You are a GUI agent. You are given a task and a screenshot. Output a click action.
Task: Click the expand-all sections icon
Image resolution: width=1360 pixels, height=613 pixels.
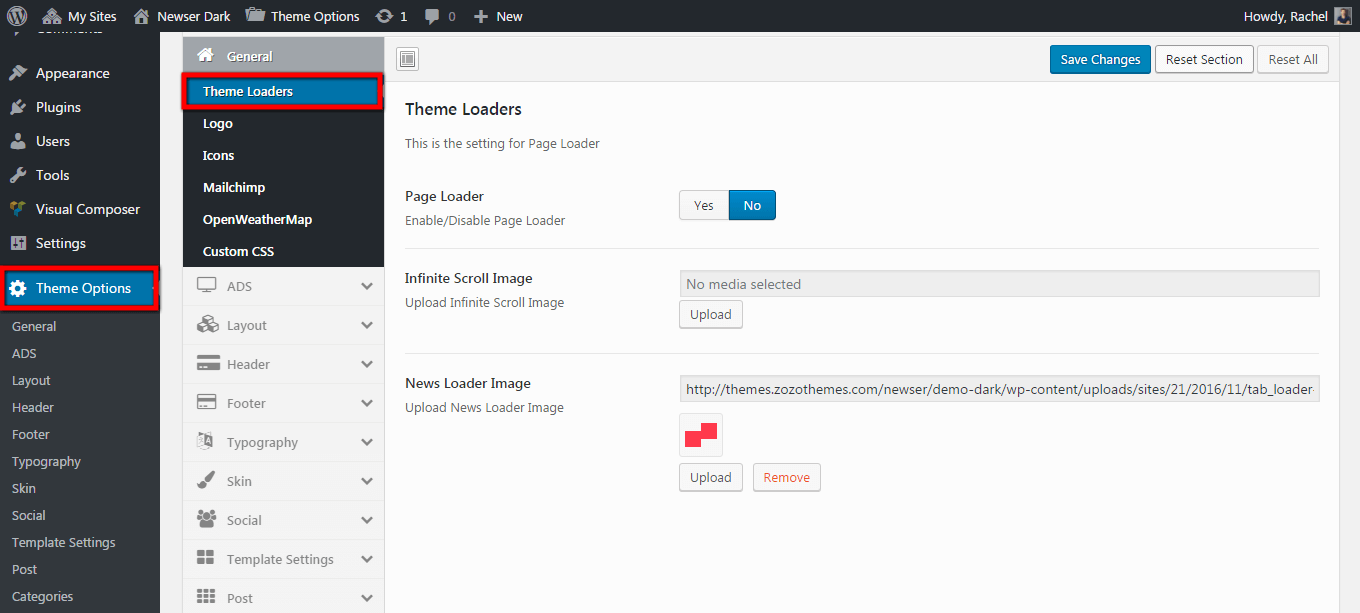point(407,60)
